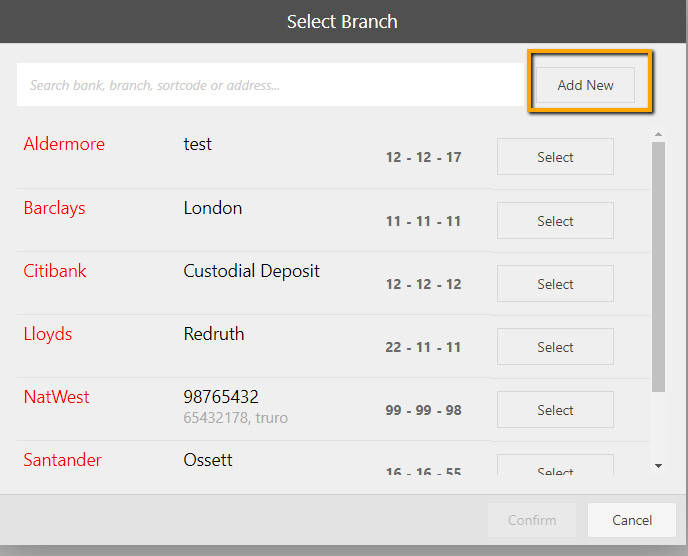The height and width of the screenshot is (556, 688).
Task: Click the Select Branch dialog title
Action: (342, 22)
